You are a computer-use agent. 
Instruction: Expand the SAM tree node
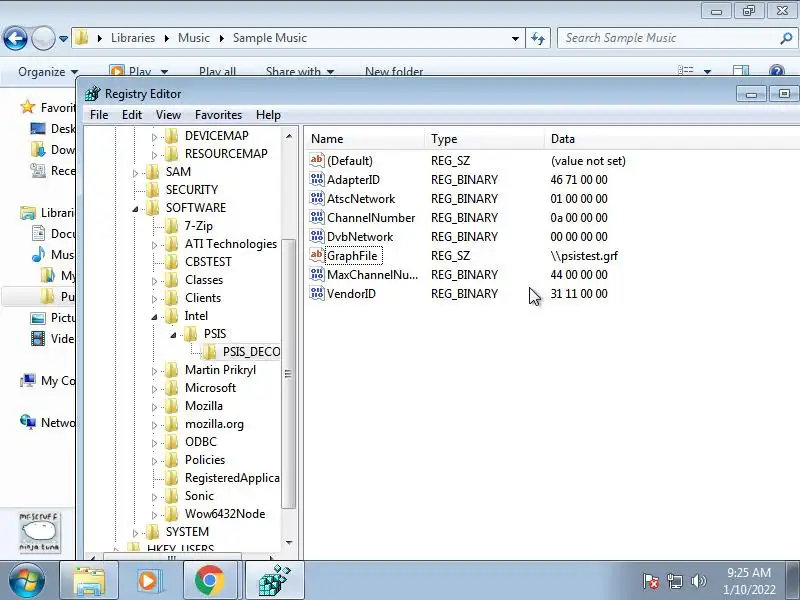(x=135, y=173)
